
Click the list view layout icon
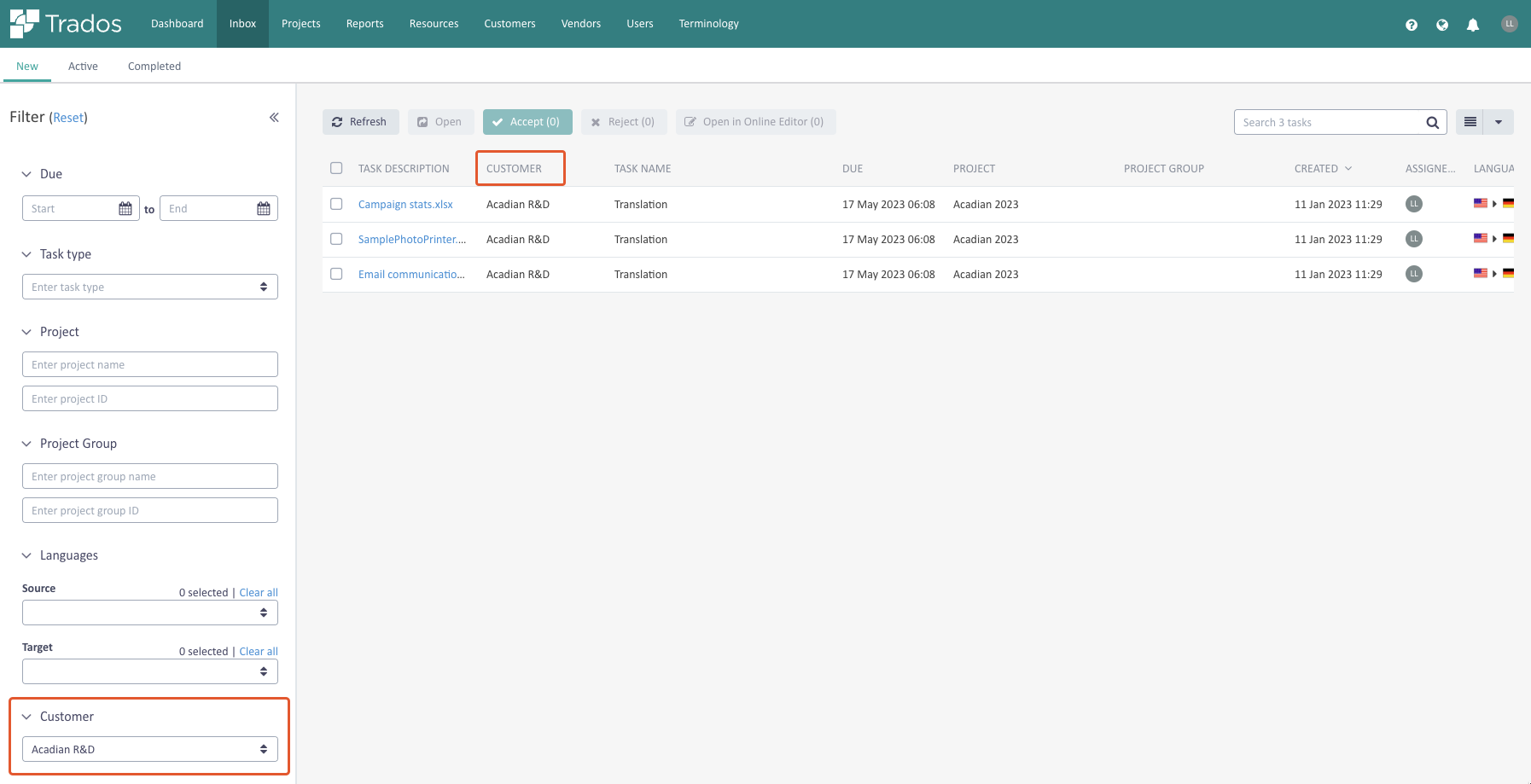click(x=1470, y=122)
